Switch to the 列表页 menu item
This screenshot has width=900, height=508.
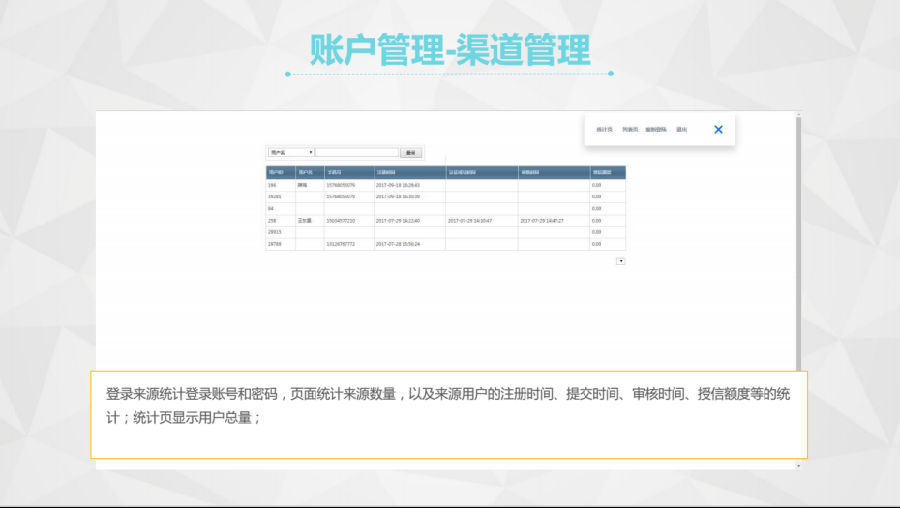point(630,130)
